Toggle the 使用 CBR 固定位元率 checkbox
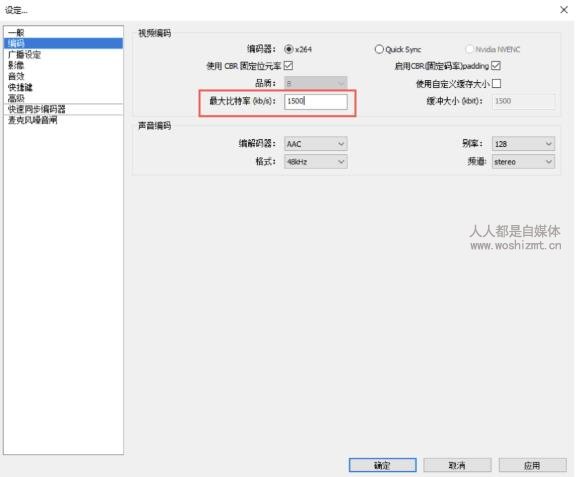 tap(288, 66)
